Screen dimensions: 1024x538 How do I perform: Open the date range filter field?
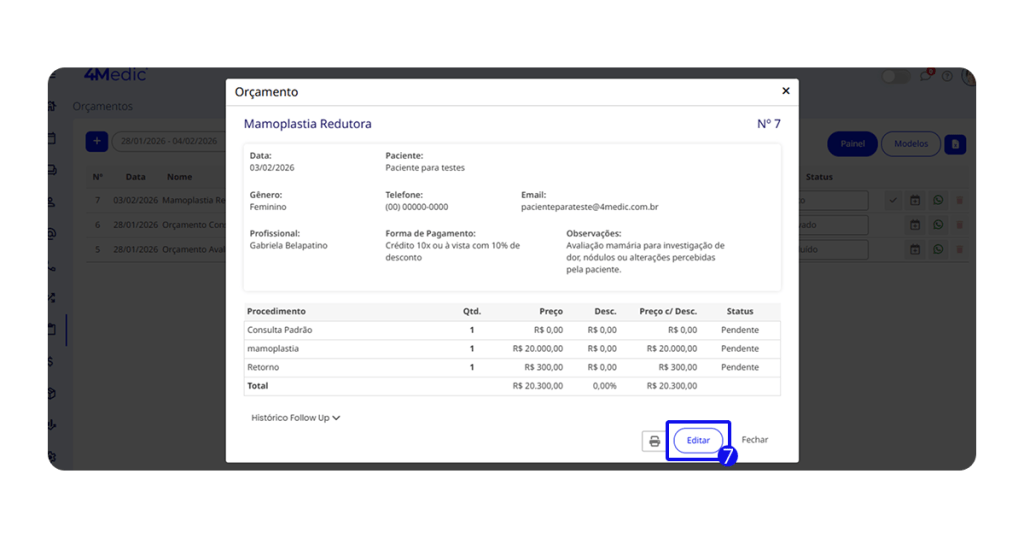point(168,142)
